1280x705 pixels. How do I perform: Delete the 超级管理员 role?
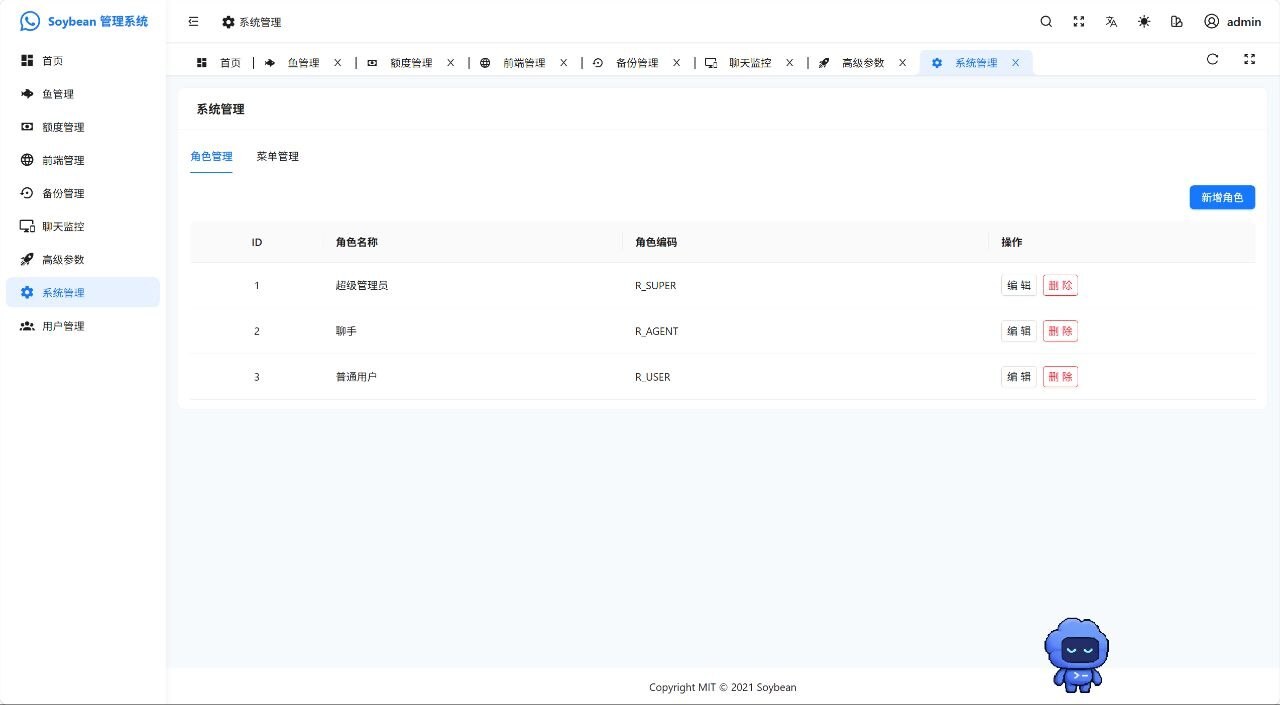pos(1060,285)
